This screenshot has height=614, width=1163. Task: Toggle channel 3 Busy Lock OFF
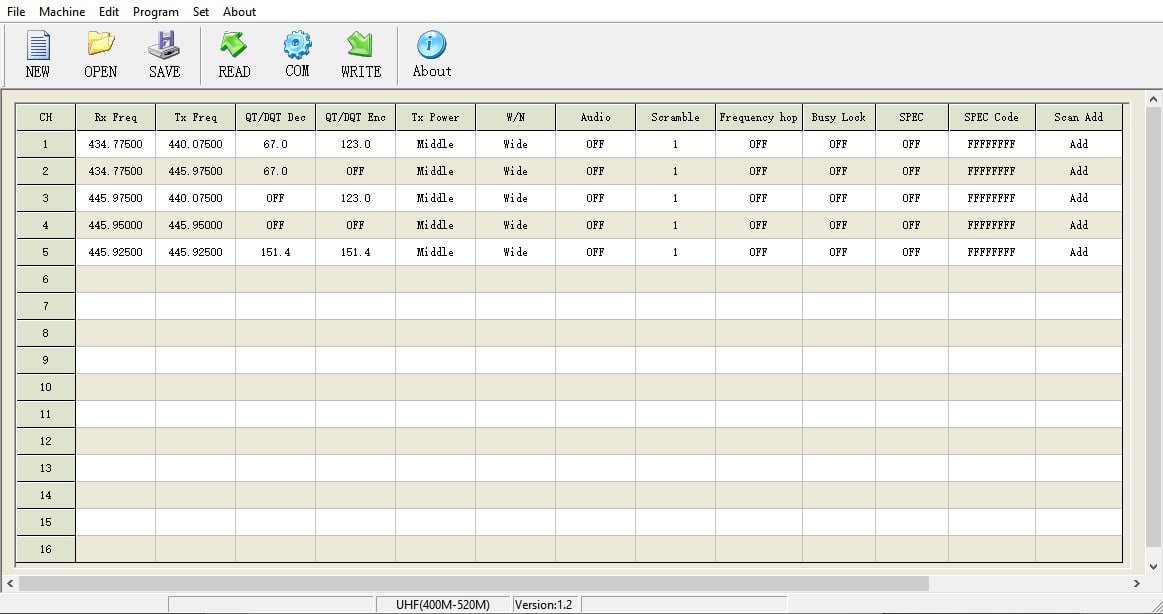[x=838, y=199]
